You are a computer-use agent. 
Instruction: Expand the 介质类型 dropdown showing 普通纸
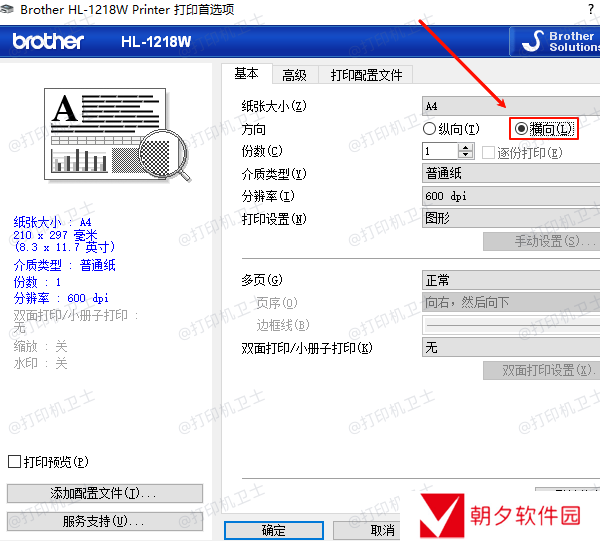click(510, 174)
